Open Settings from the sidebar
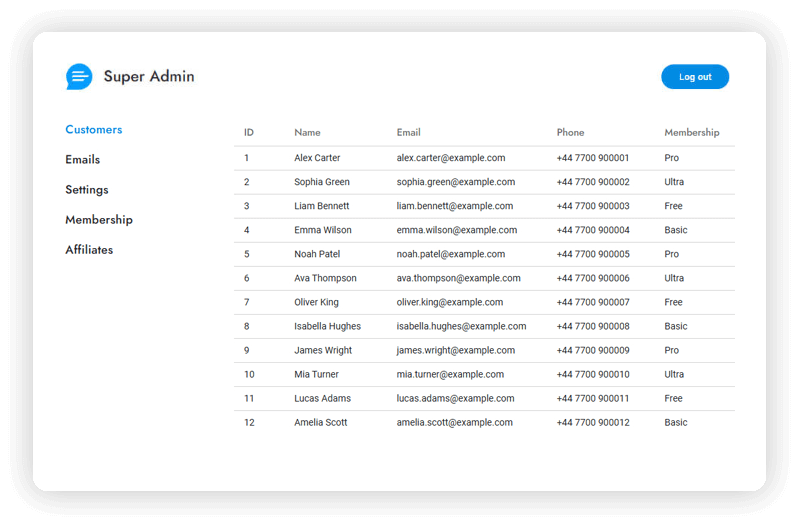This screenshot has height=525, width=799. (x=87, y=190)
